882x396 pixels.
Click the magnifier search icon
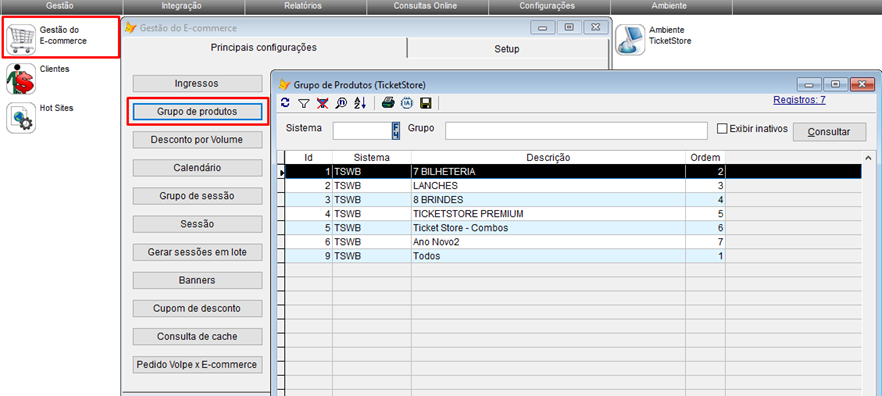click(341, 102)
